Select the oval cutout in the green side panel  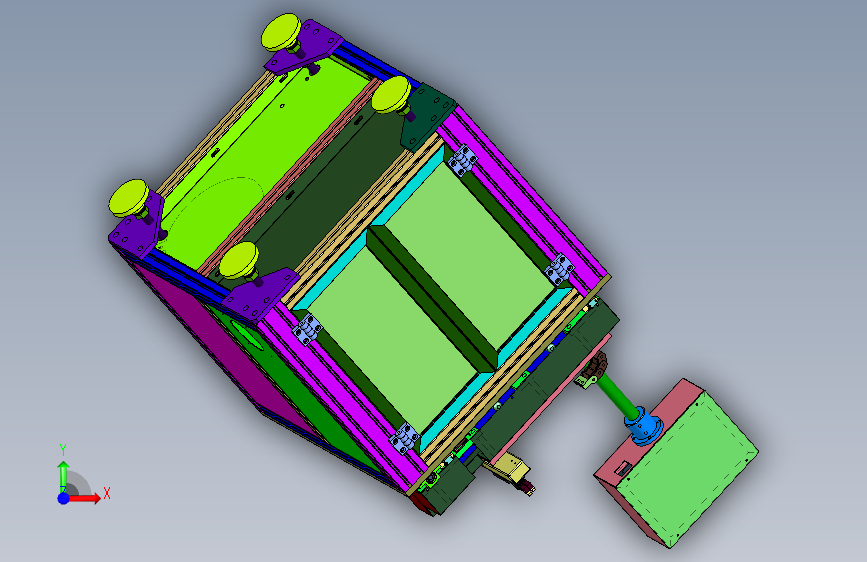click(x=247, y=335)
